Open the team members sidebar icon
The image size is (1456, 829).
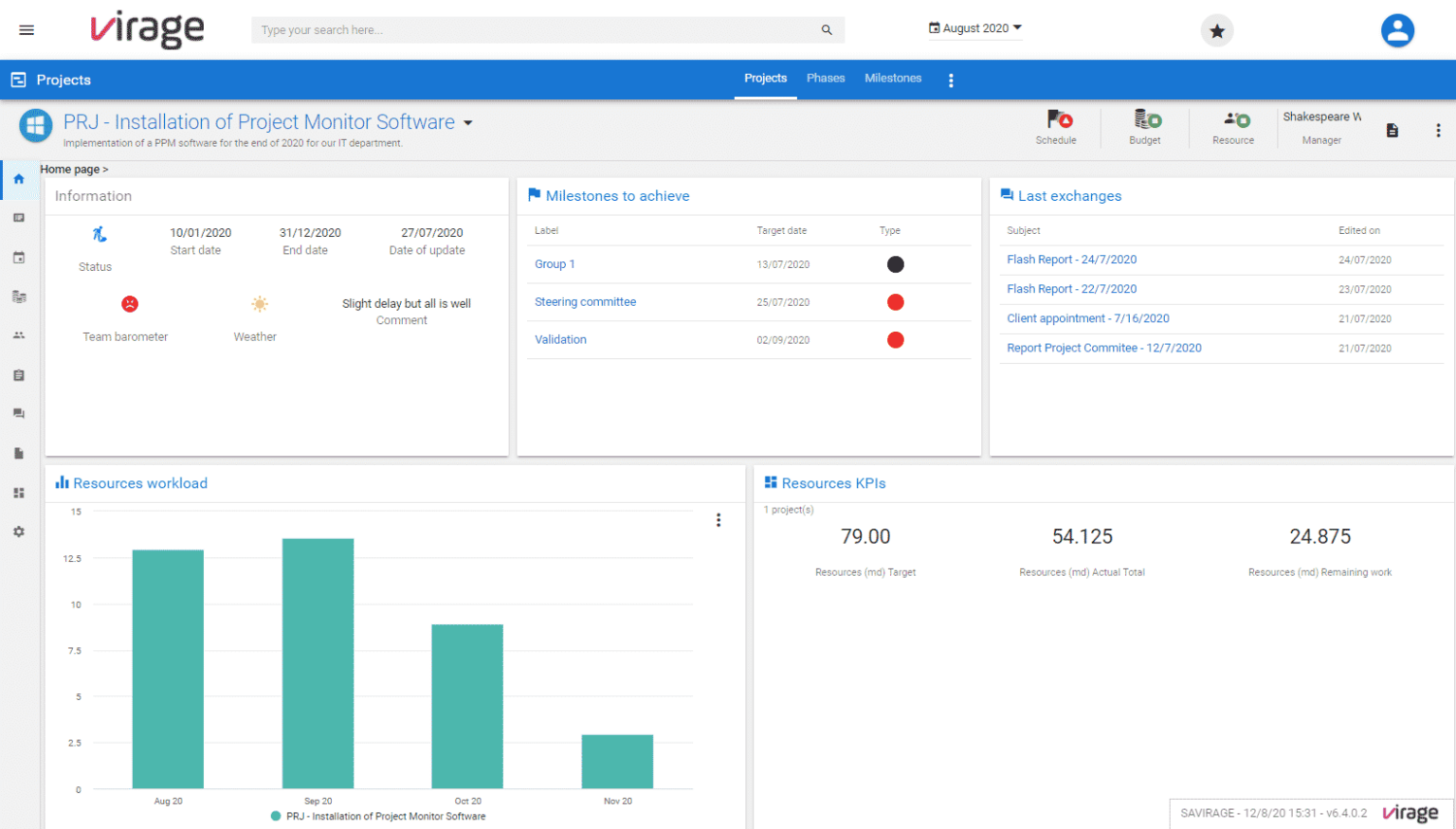click(19, 335)
